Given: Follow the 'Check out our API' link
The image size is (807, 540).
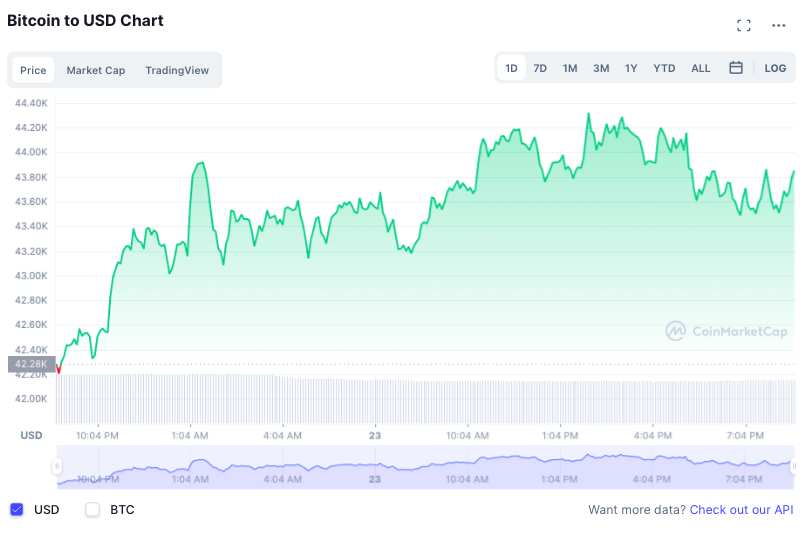Looking at the screenshot, I should click(x=741, y=510).
